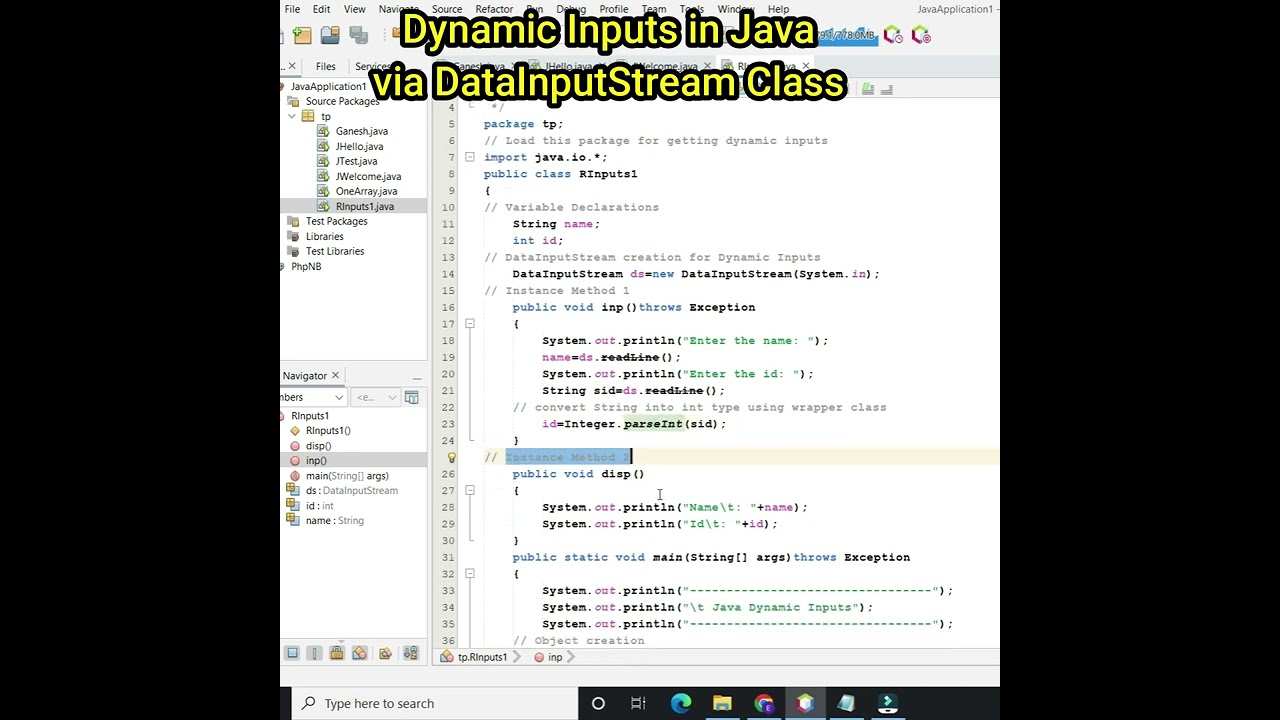Collapse the tp package node
1280x720 pixels.
292,116
